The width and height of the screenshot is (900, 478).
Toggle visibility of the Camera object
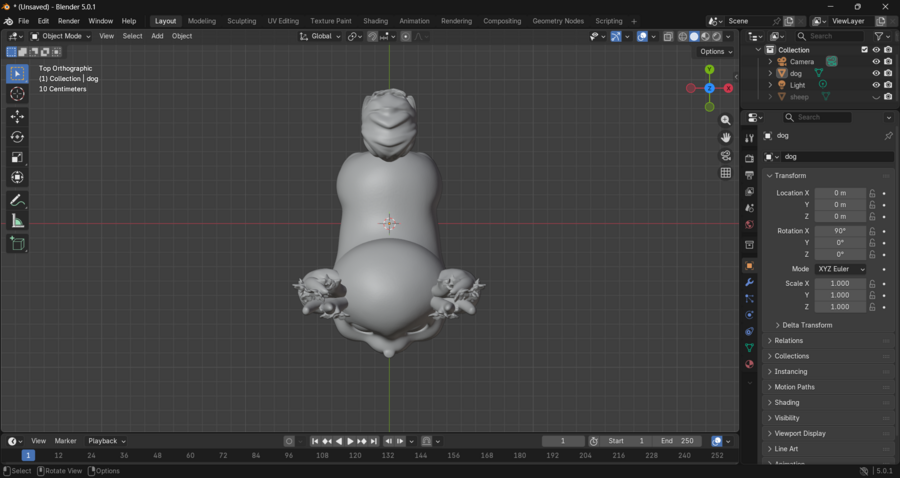[x=876, y=61]
